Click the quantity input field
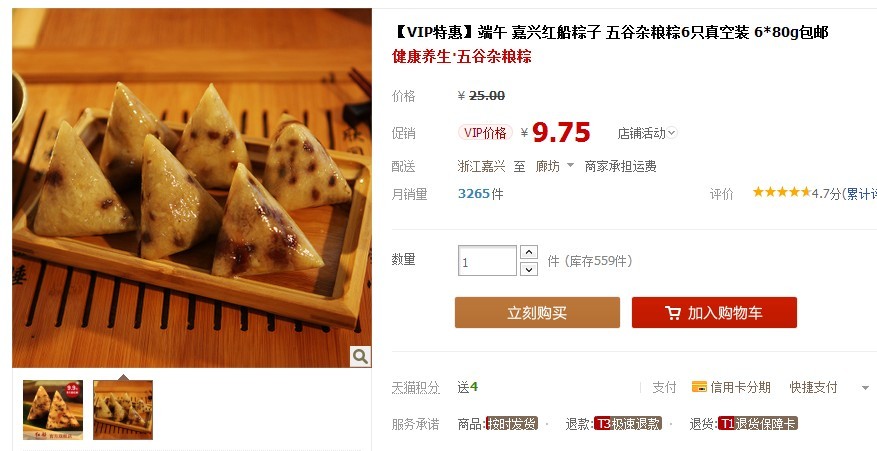This screenshot has width=877, height=451. (487, 261)
